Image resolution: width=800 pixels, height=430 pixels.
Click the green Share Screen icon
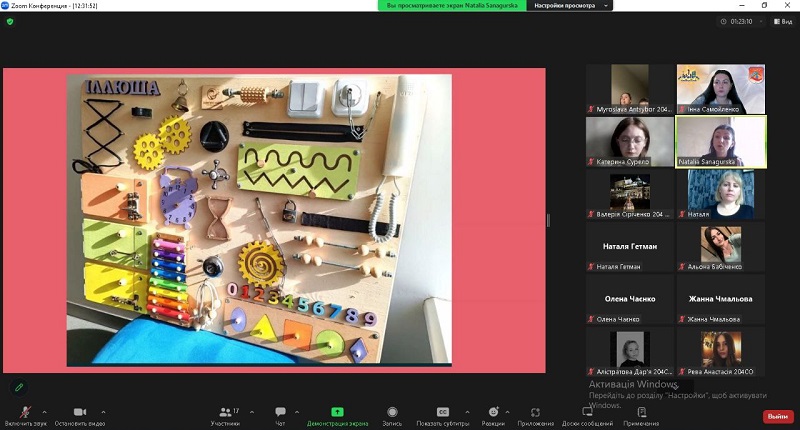(337, 413)
